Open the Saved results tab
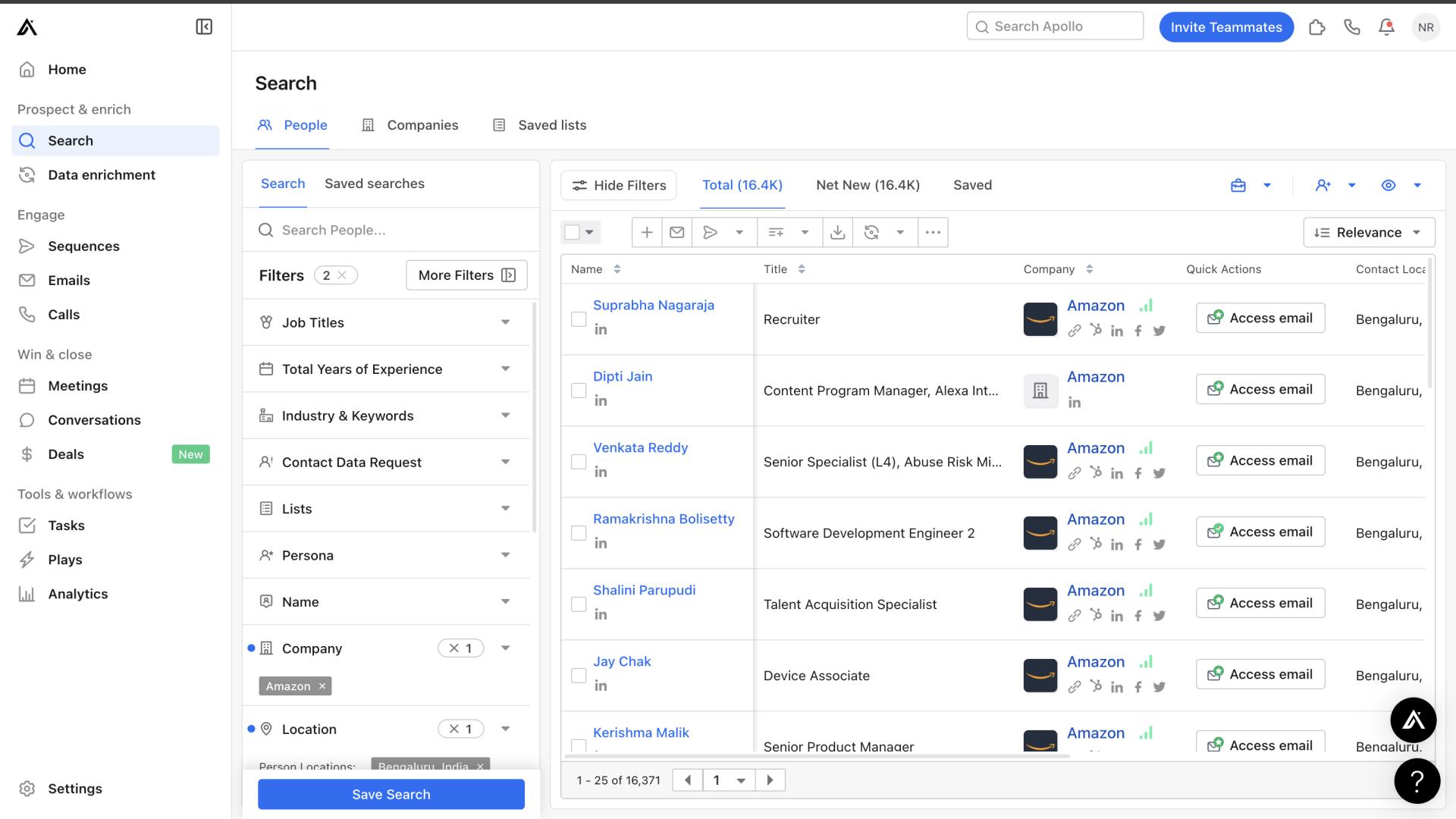The width and height of the screenshot is (1456, 819). click(x=972, y=186)
